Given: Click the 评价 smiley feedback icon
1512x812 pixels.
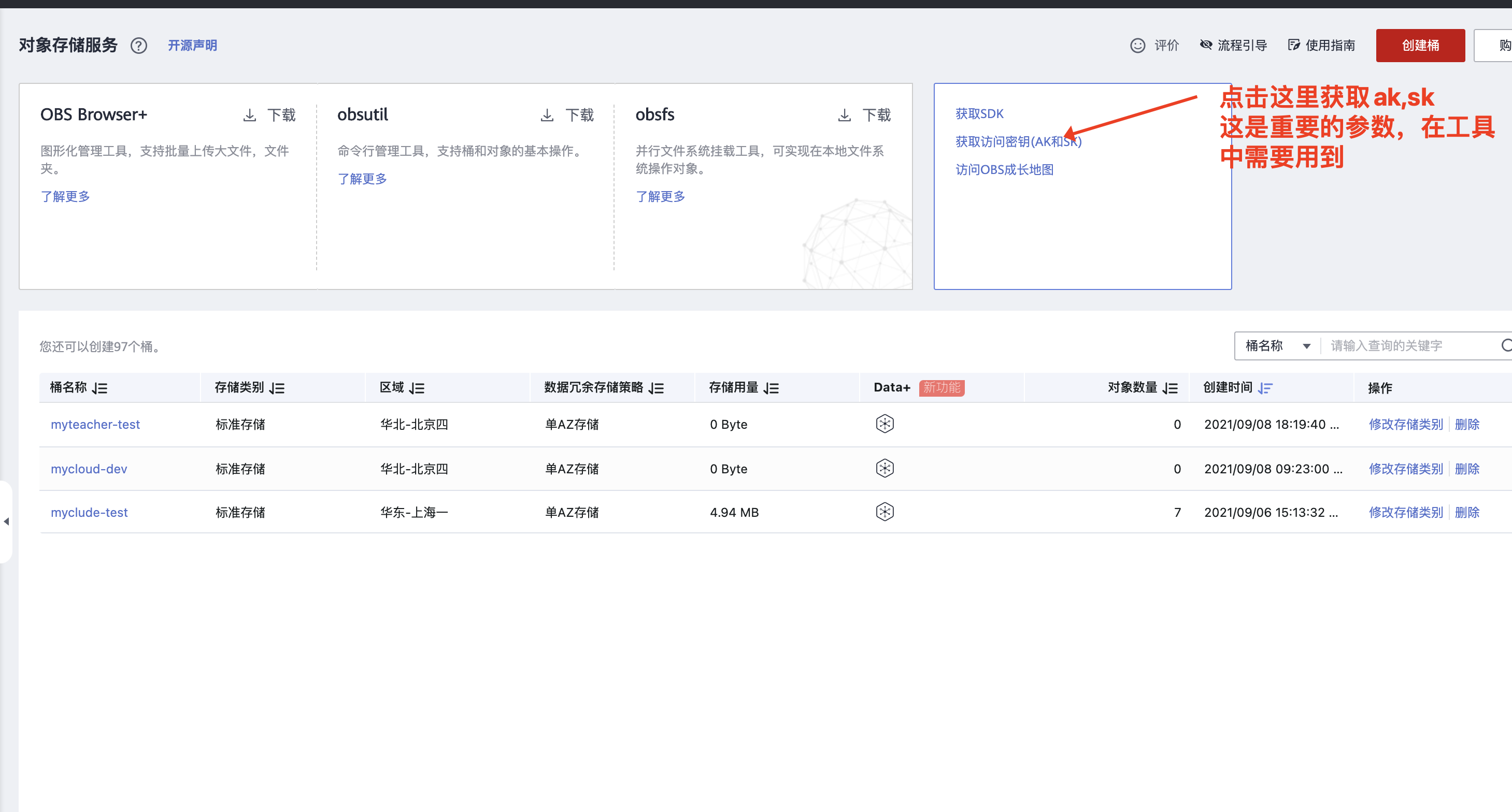Looking at the screenshot, I should pyautogui.click(x=1137, y=45).
